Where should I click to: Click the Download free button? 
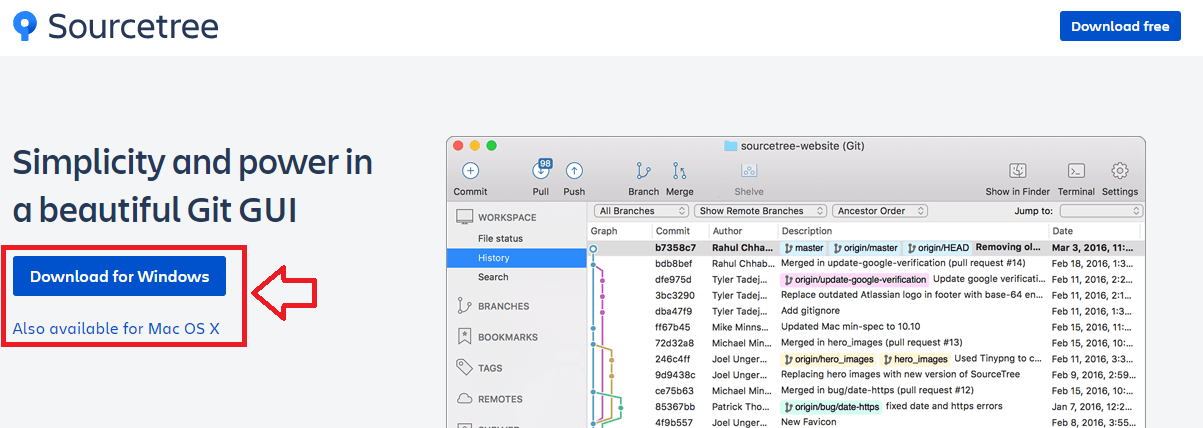pyautogui.click(x=1120, y=27)
